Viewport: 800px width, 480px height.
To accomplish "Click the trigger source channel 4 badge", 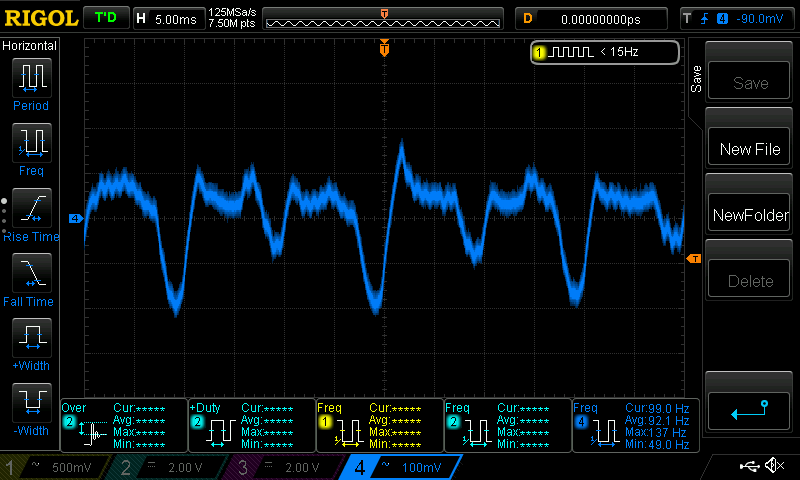I will point(722,19).
